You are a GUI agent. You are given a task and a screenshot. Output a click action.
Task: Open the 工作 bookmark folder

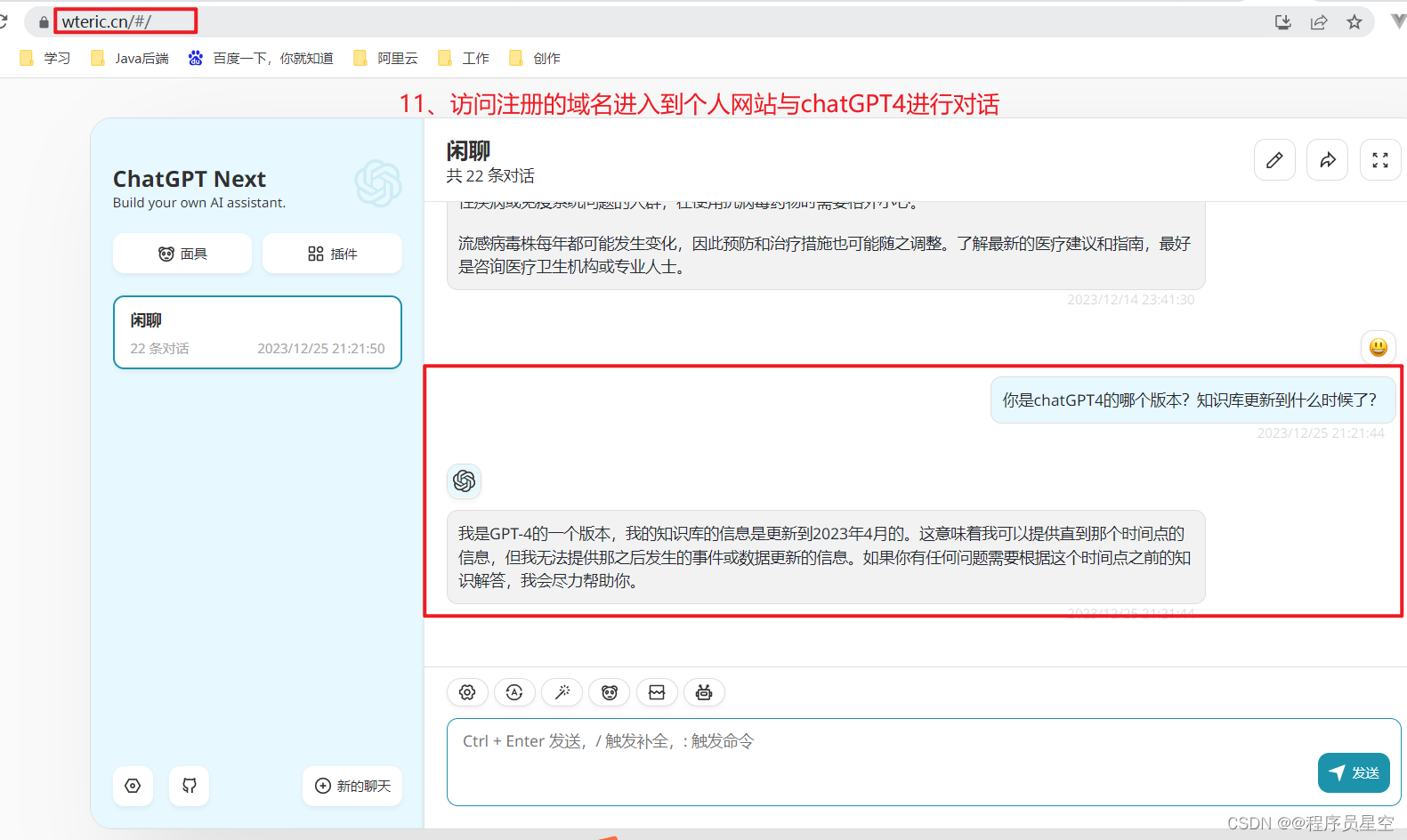coord(464,58)
